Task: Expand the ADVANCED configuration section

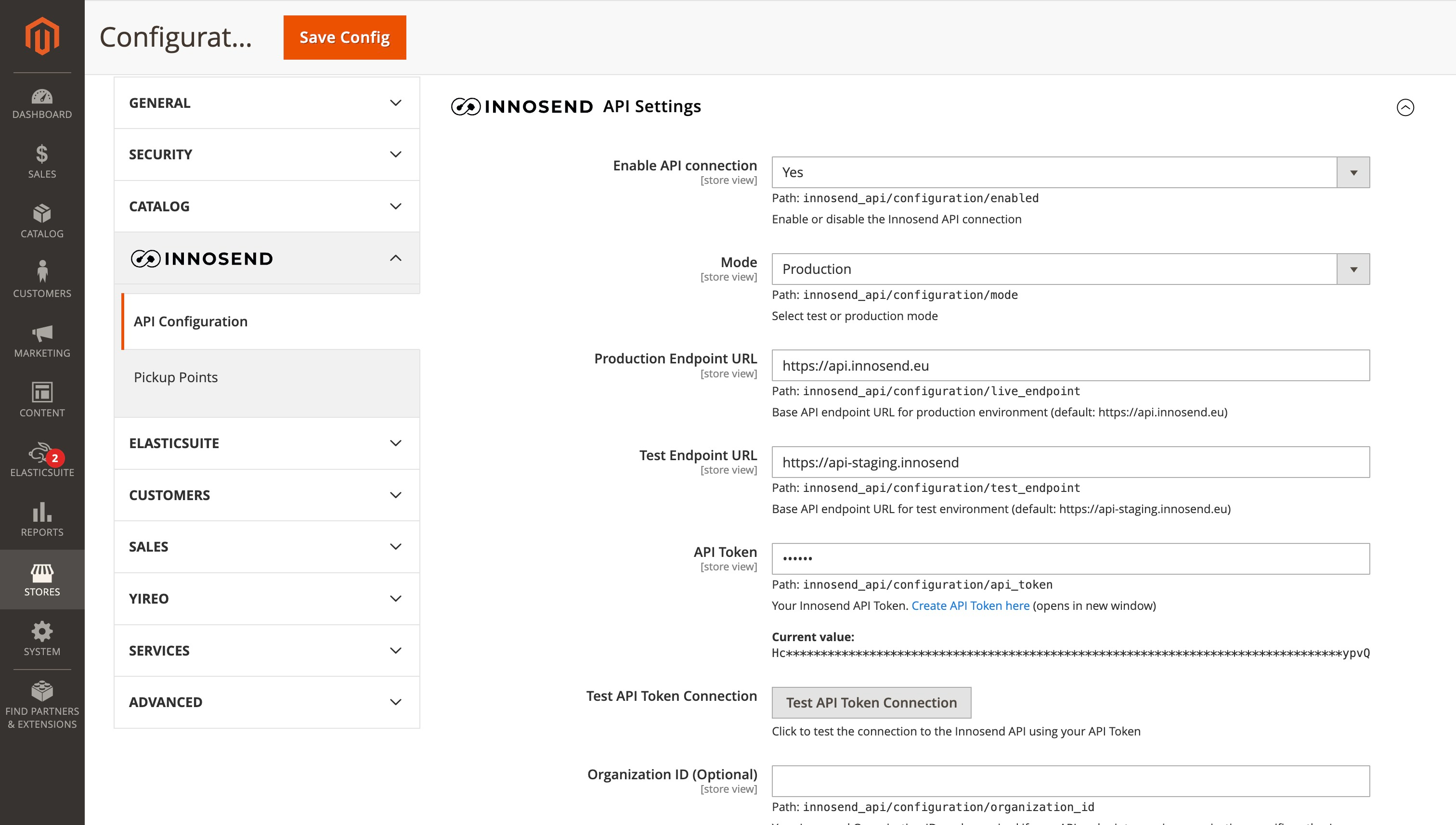Action: [266, 701]
